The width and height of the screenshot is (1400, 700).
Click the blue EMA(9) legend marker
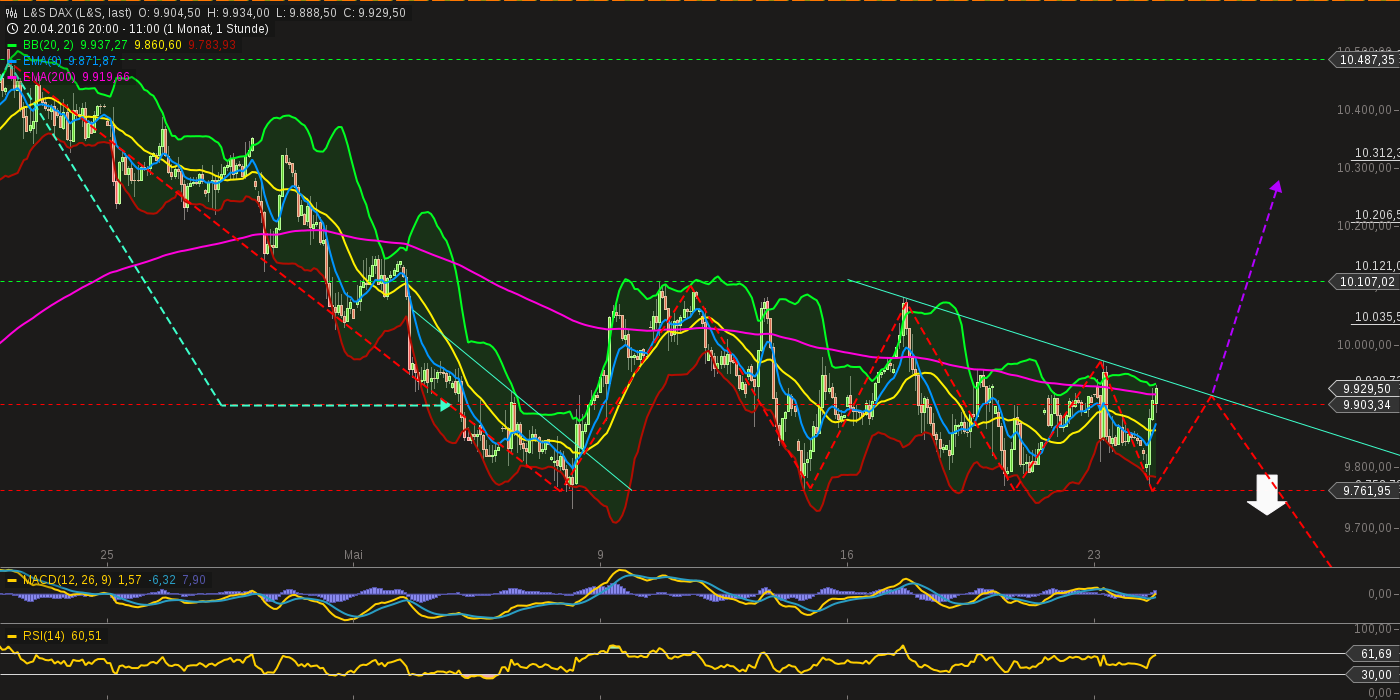point(11,61)
